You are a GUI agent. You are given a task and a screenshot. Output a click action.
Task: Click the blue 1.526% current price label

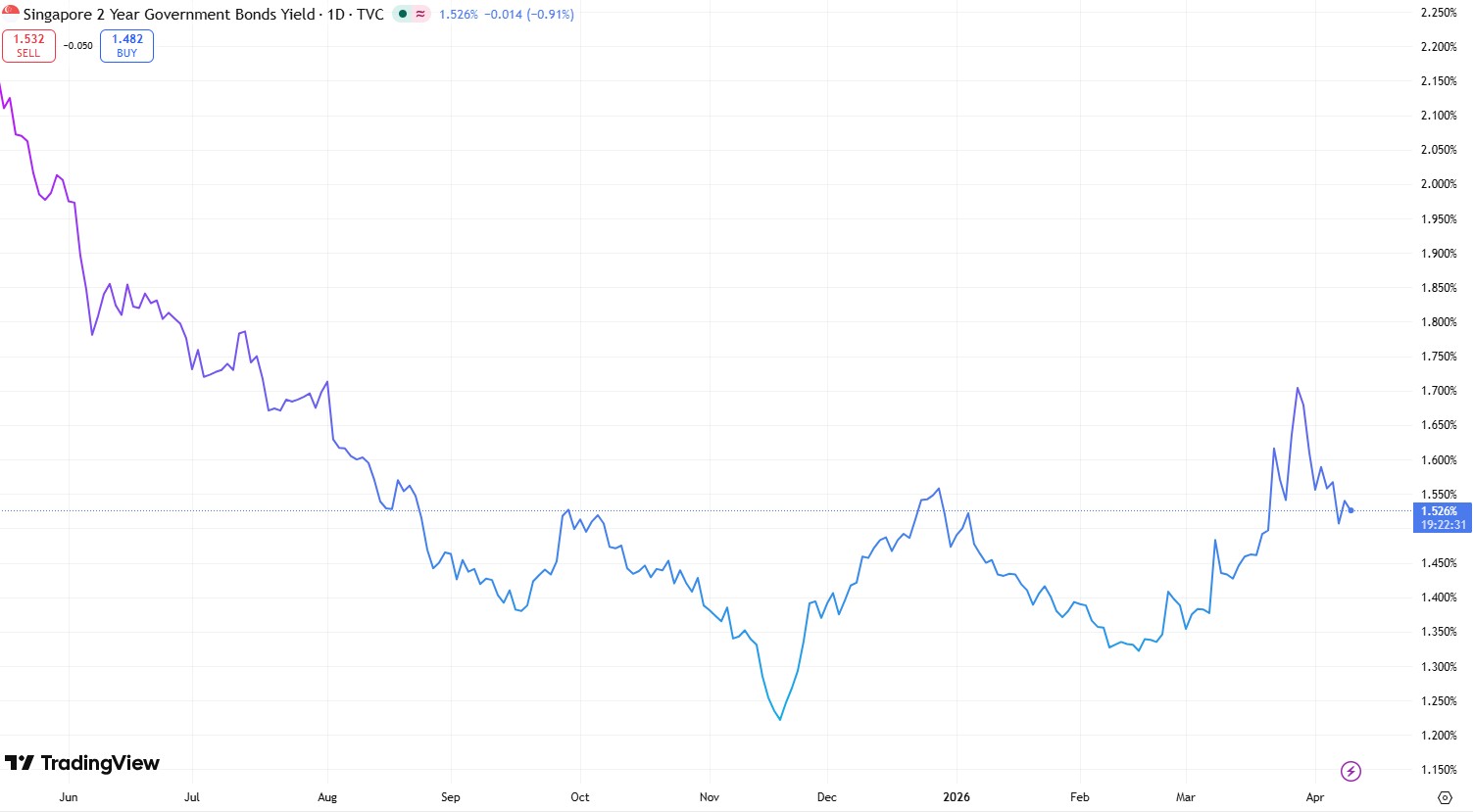[1441, 510]
